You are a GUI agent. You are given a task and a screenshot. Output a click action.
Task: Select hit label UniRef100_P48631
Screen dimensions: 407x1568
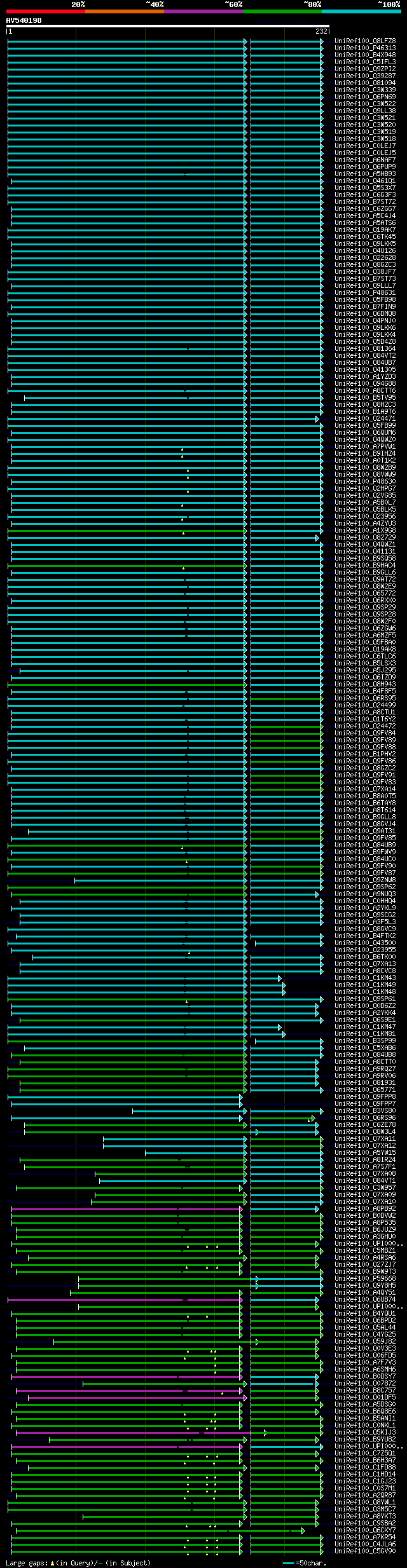coord(365,292)
